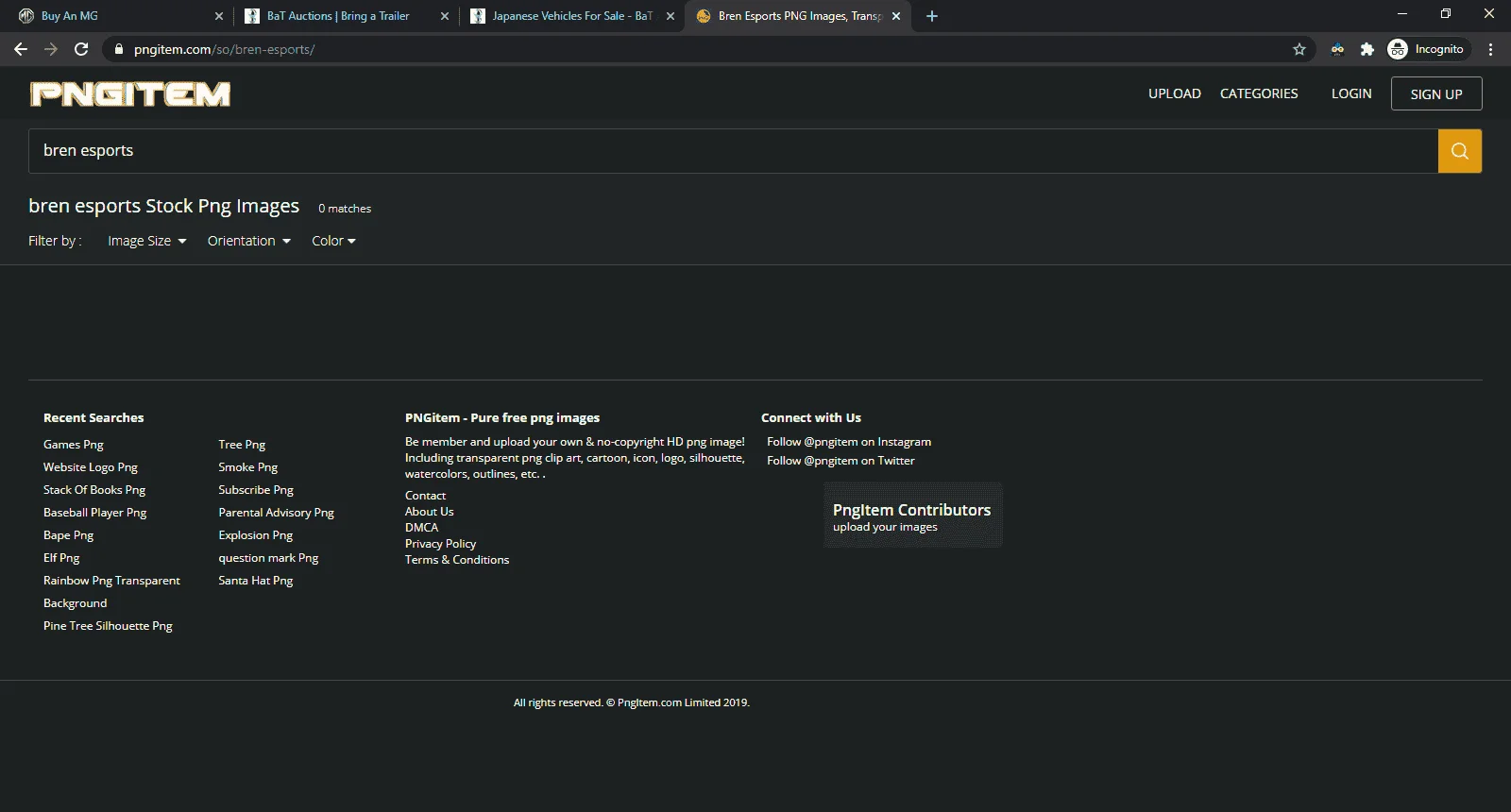The image size is (1511, 812).
Task: View site info via the lock icon
Action: pos(118,49)
